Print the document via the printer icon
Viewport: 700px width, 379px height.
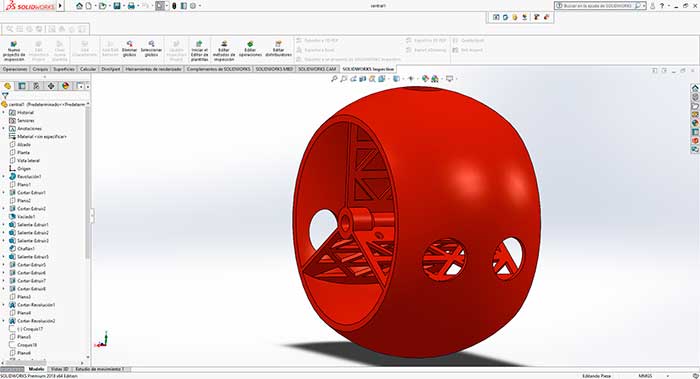point(131,6)
